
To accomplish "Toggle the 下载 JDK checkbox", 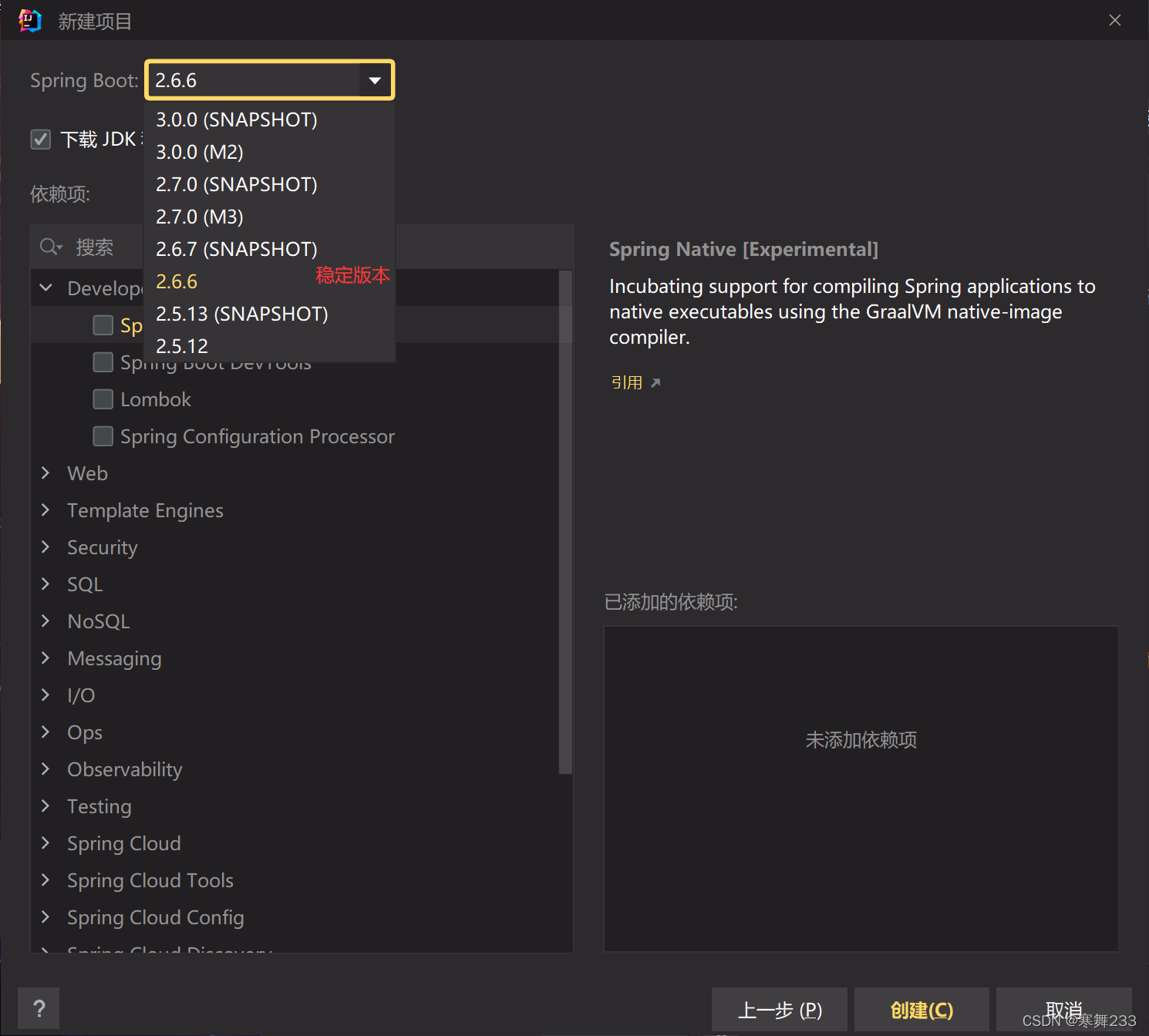I will pos(40,140).
